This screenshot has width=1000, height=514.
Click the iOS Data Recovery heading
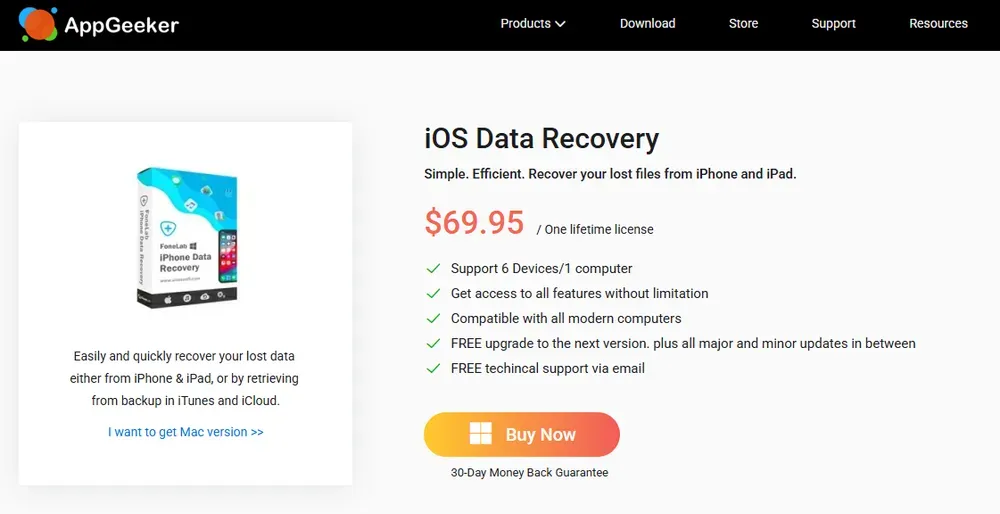(541, 139)
